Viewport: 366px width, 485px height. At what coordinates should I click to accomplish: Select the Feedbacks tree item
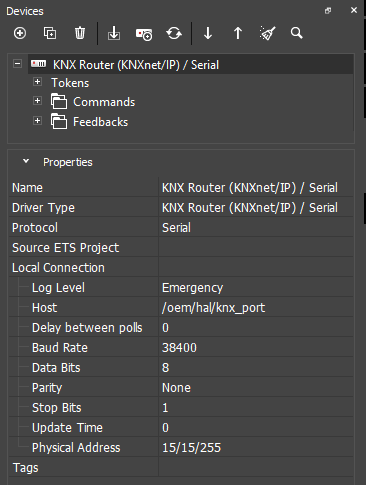[100, 122]
